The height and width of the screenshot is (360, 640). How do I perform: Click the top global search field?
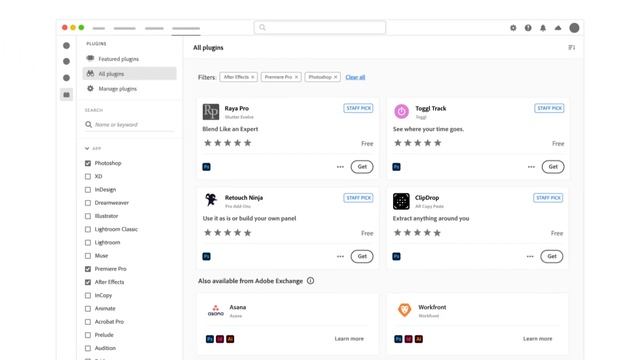pyautogui.click(x=320, y=27)
